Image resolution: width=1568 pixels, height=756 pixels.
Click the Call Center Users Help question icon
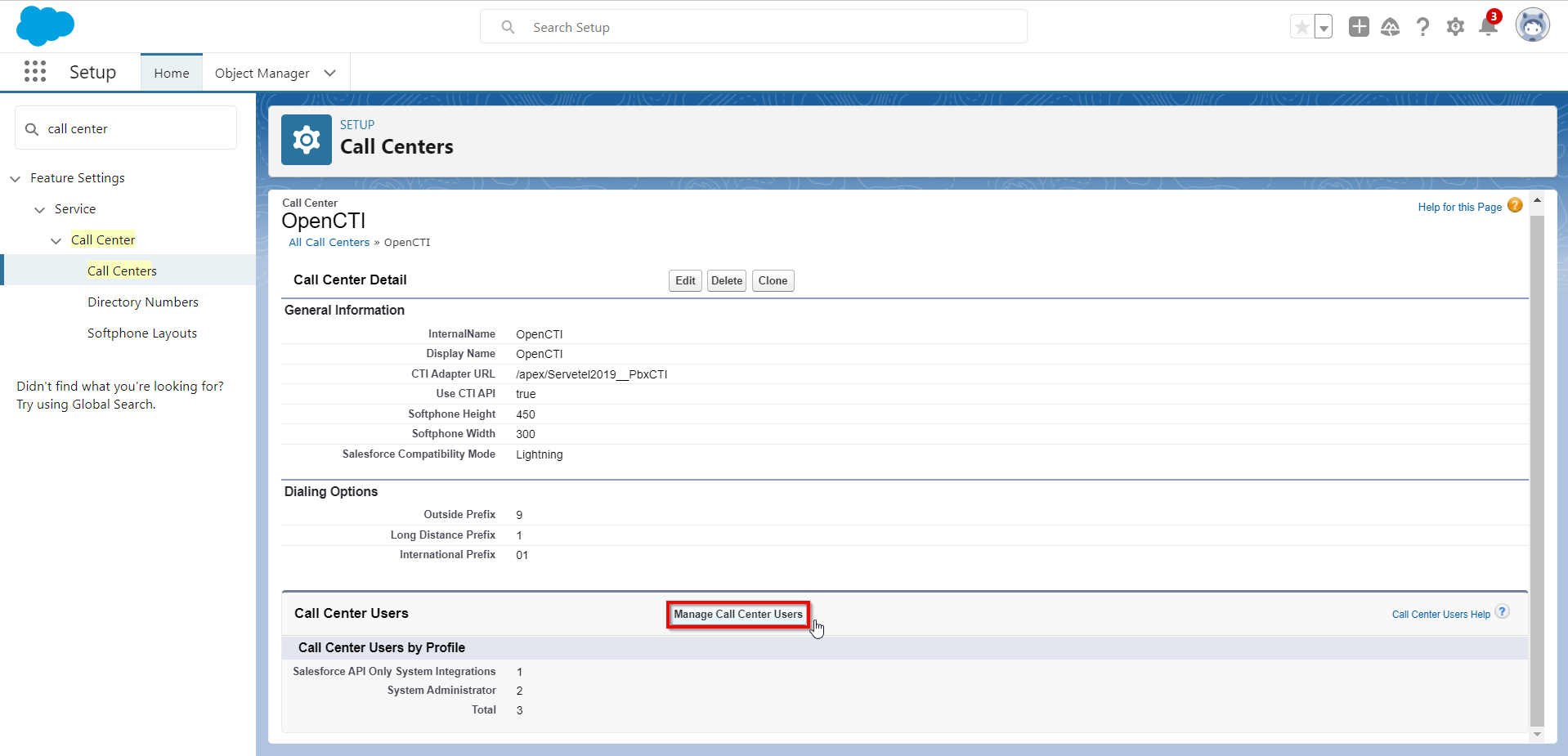(1502, 611)
